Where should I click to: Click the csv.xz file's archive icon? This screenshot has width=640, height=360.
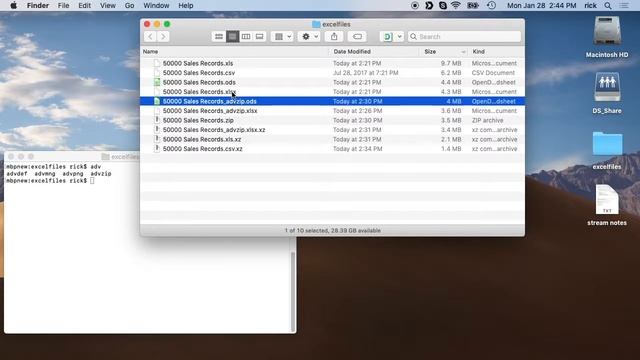[157, 149]
